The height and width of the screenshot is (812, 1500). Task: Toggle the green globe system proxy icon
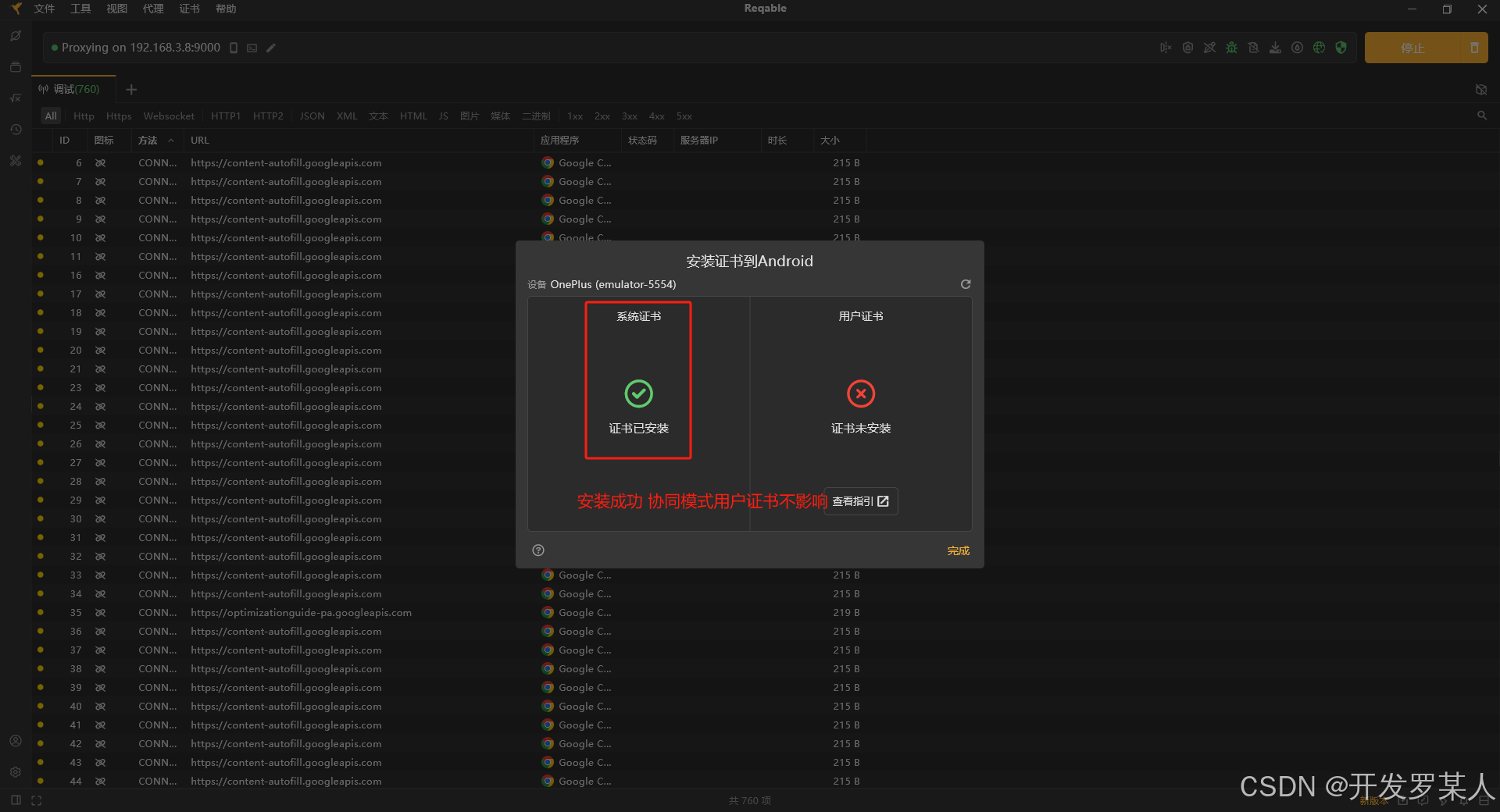coord(1319,48)
